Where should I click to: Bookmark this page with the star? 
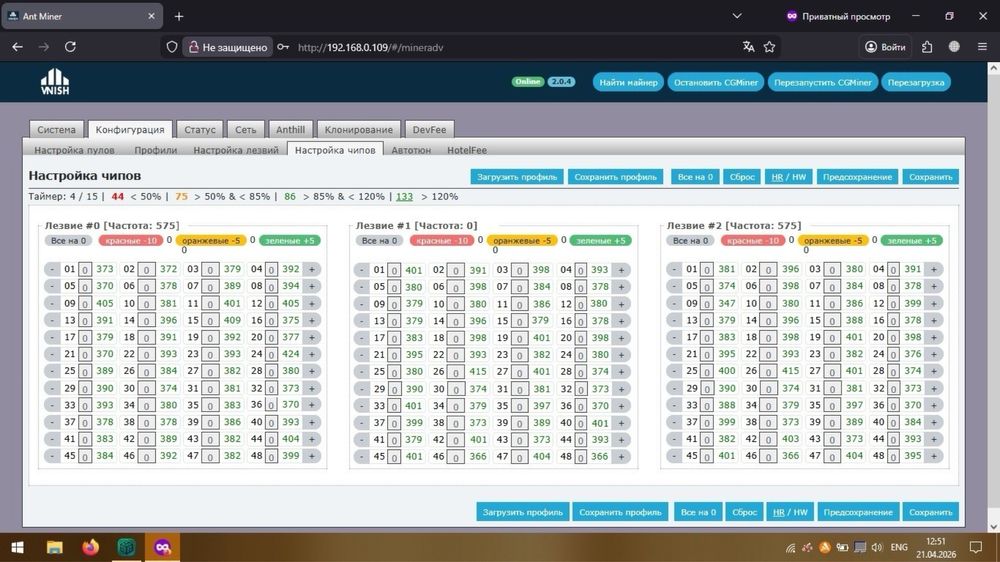click(770, 47)
